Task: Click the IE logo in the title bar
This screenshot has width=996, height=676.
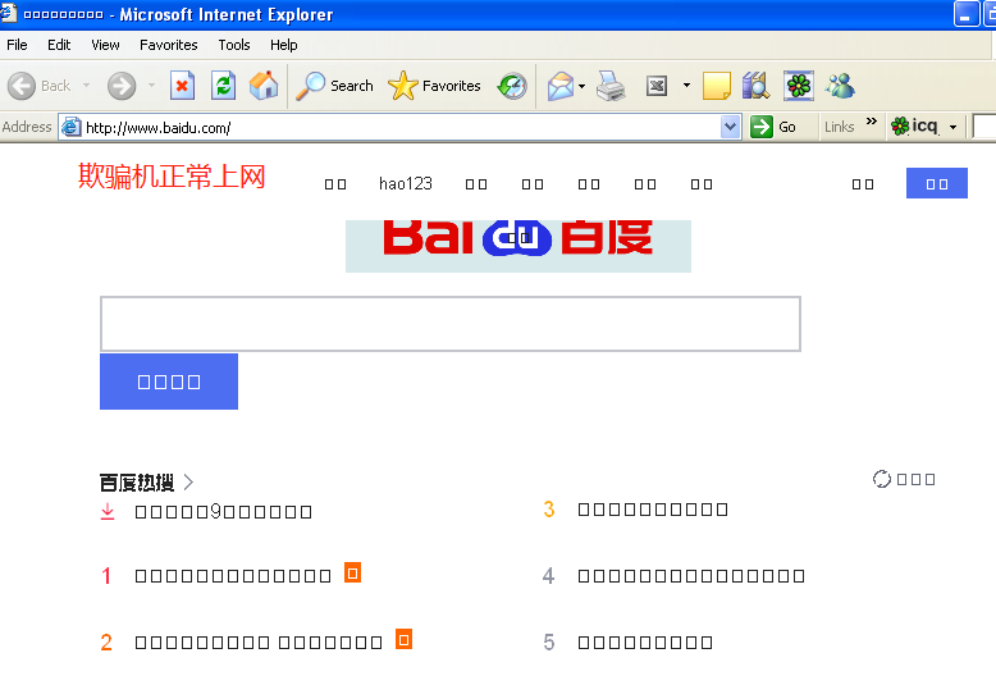Action: [x=8, y=13]
